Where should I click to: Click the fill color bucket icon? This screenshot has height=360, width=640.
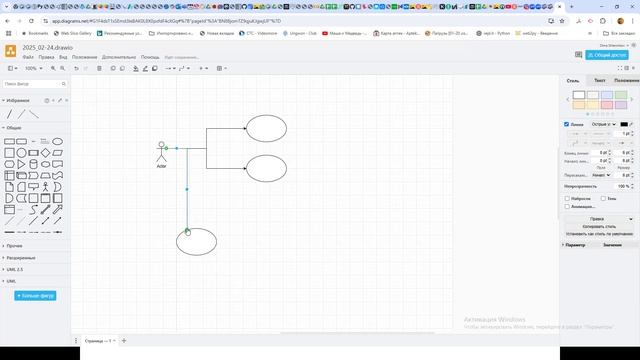pos(136,68)
